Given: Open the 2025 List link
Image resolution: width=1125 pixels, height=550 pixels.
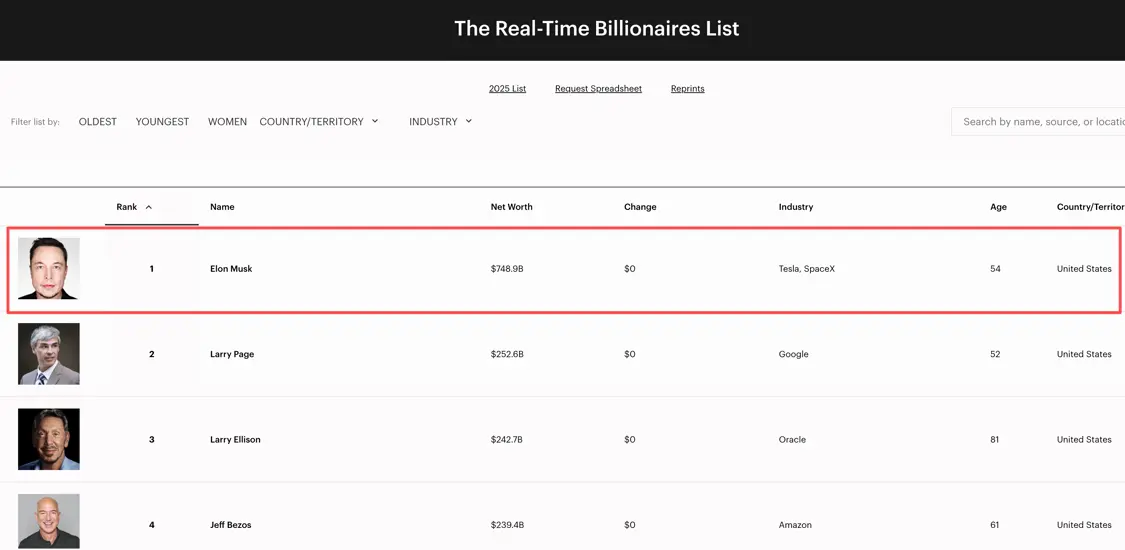Looking at the screenshot, I should [x=507, y=89].
